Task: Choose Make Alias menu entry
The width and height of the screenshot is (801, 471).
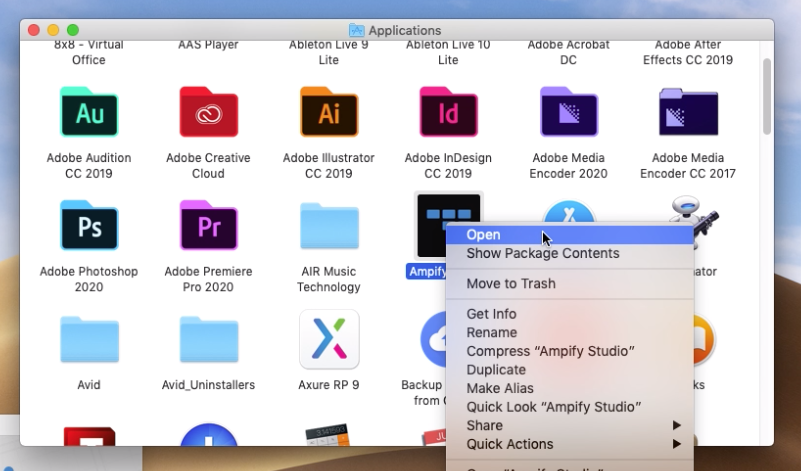Action: (x=570, y=388)
